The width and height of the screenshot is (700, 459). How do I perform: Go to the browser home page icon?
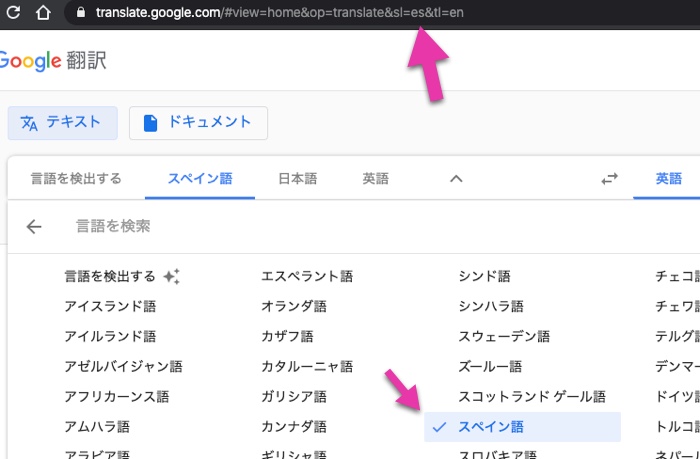pos(43,13)
